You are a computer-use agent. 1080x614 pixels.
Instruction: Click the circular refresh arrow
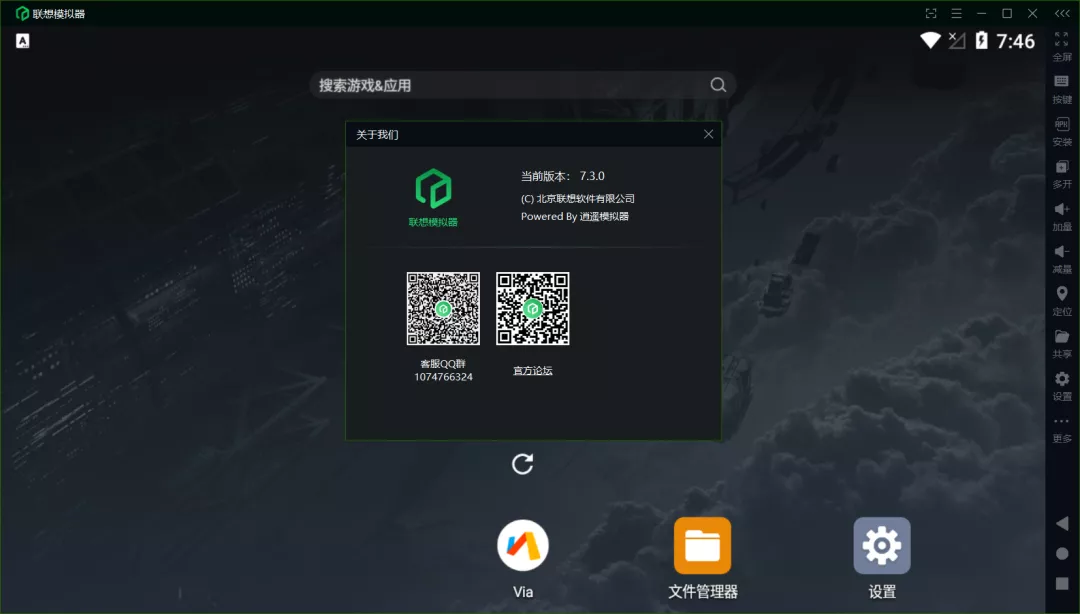522,463
